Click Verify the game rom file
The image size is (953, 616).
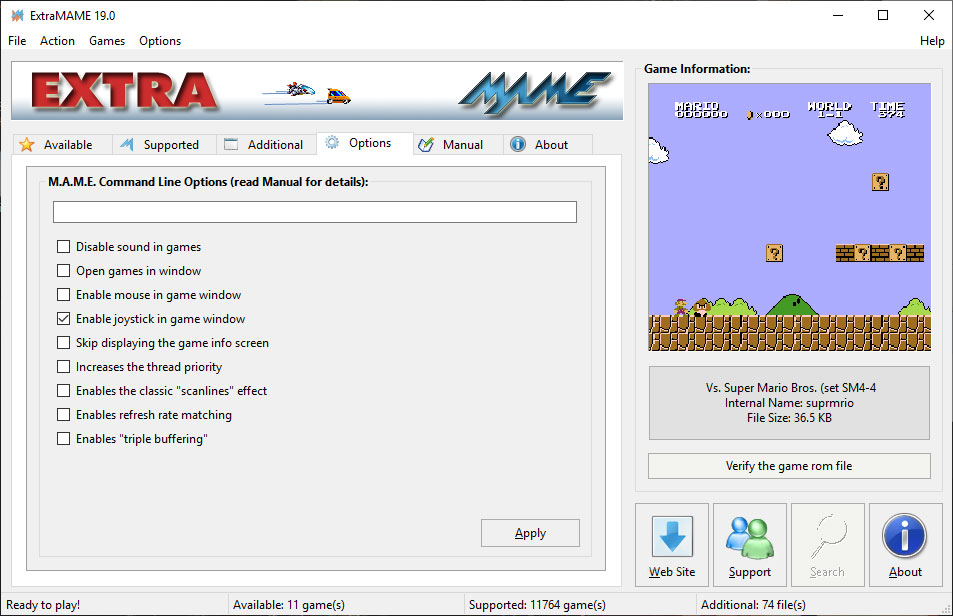(789, 466)
